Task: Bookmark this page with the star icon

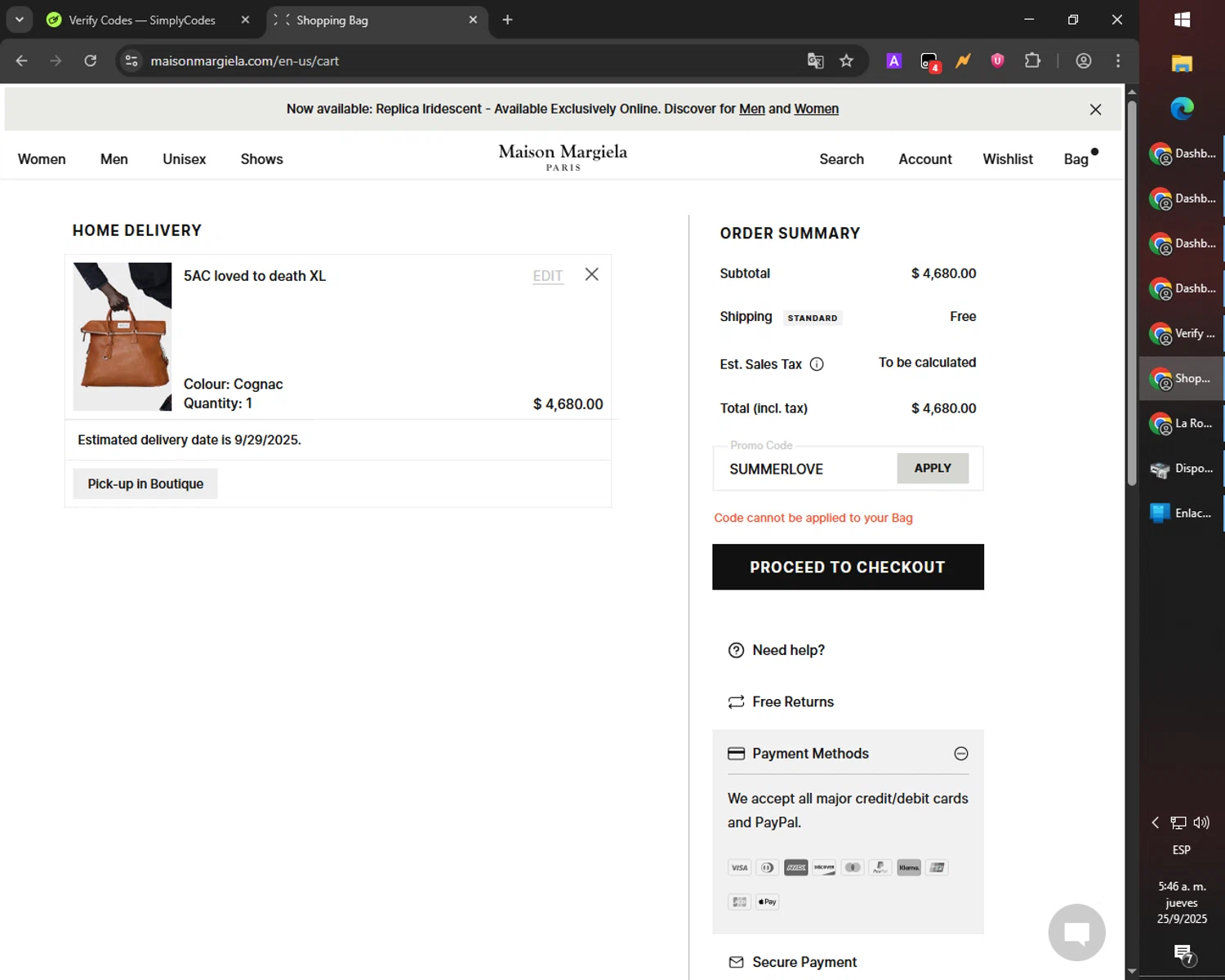Action: click(846, 60)
